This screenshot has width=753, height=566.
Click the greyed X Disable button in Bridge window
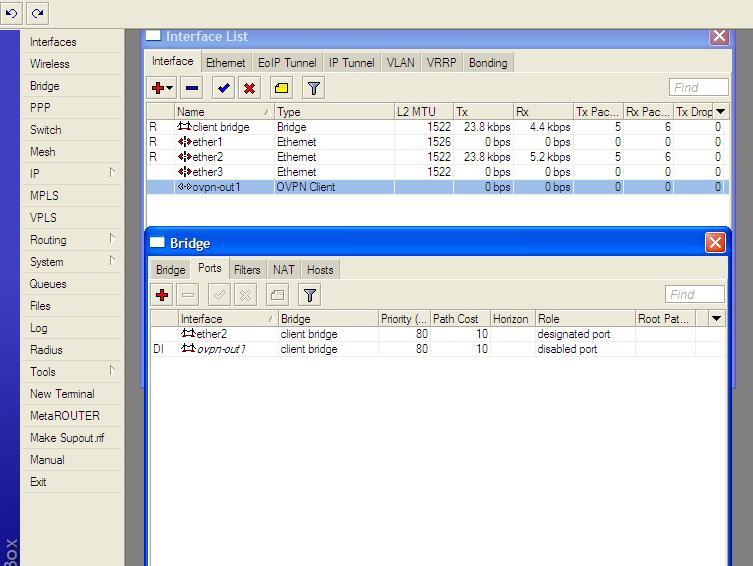click(x=245, y=295)
